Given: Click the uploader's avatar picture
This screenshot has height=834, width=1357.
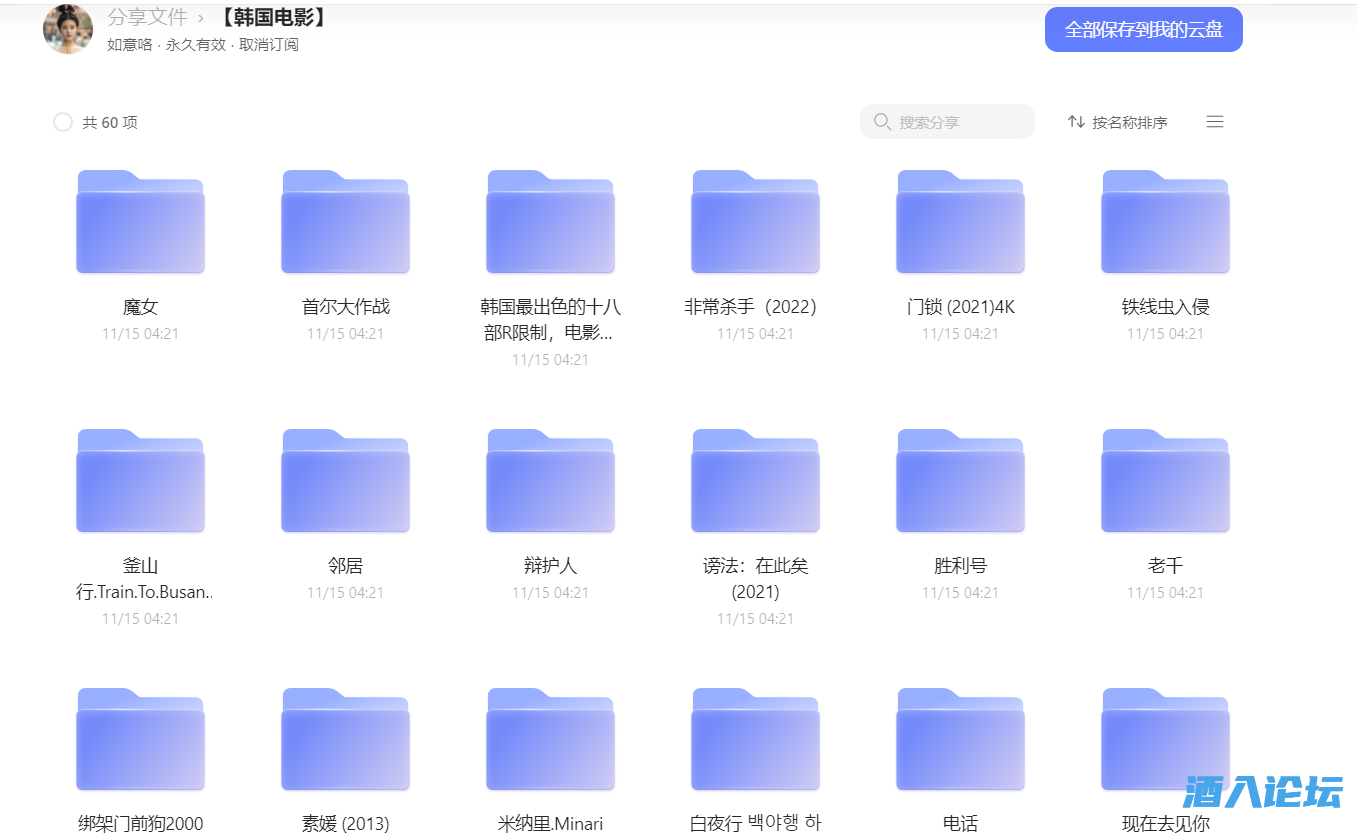Looking at the screenshot, I should click(x=67, y=29).
